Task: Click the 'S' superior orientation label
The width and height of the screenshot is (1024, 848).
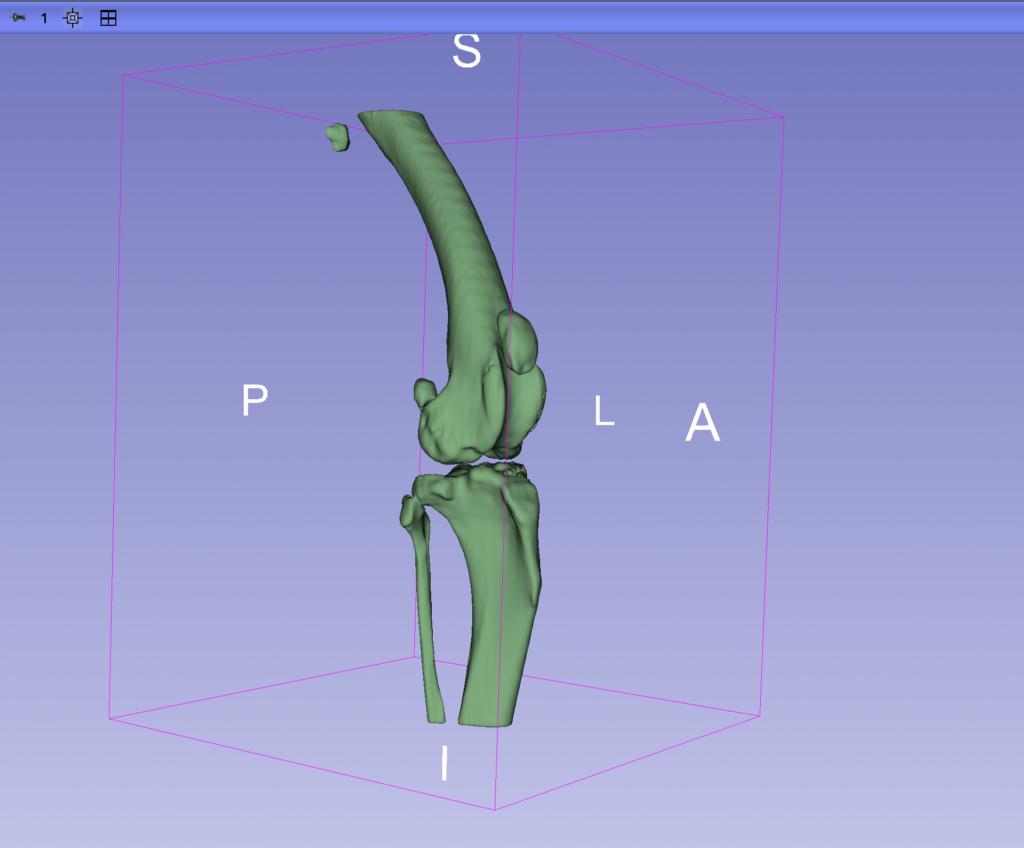Action: (467, 50)
